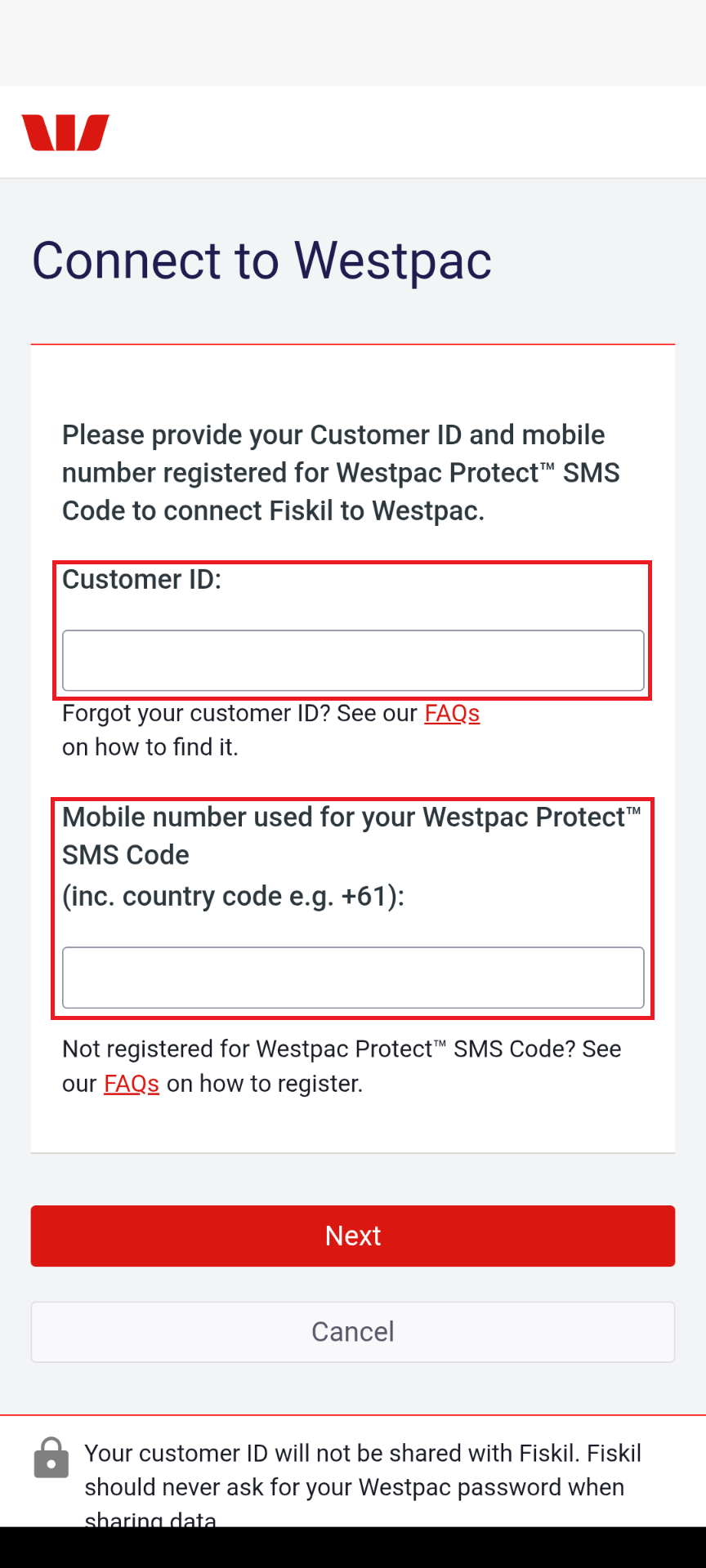Click the Not registered for SMS Code text

[342, 1049]
